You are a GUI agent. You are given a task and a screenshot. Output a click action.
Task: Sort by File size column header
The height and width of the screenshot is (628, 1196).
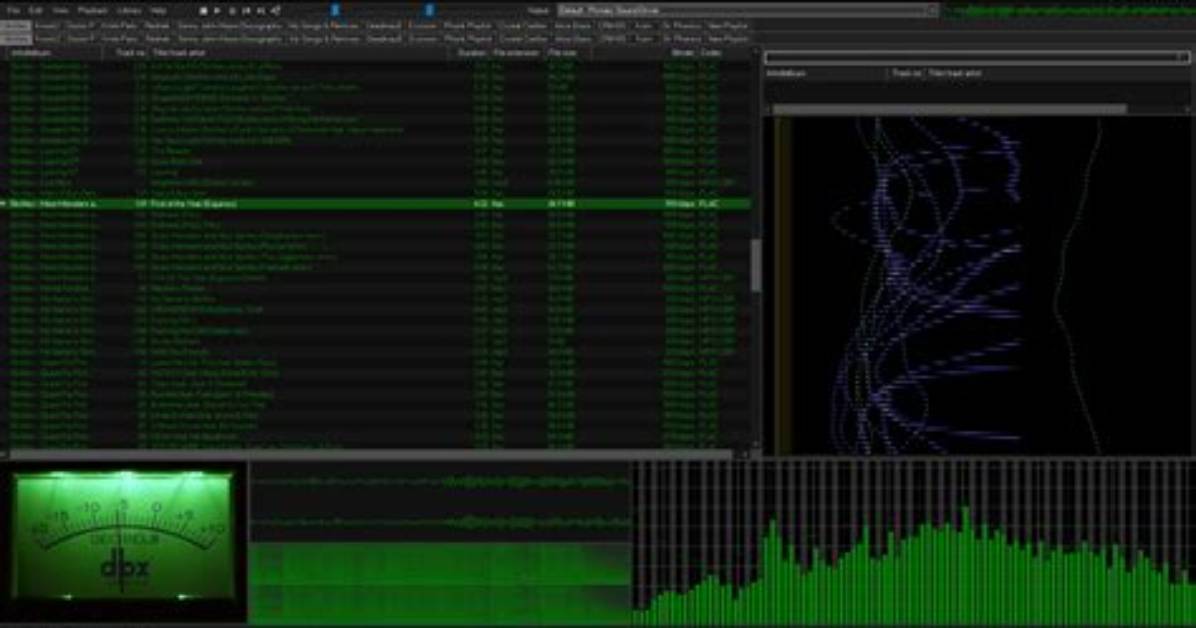(562, 53)
